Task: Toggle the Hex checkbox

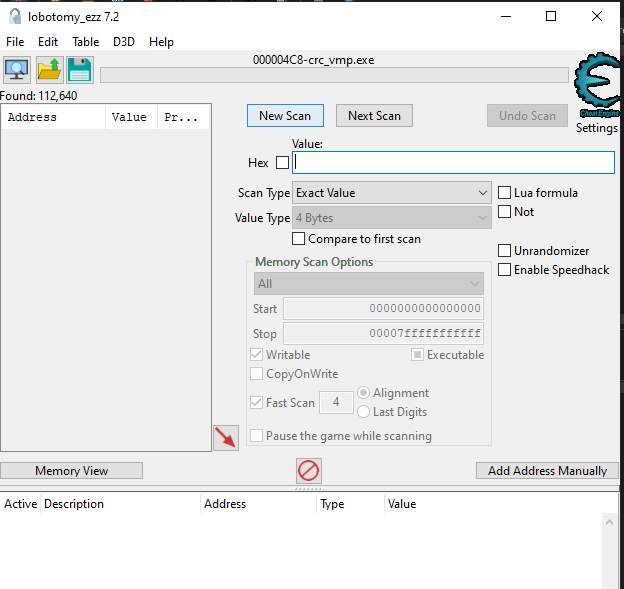Action: (283, 162)
